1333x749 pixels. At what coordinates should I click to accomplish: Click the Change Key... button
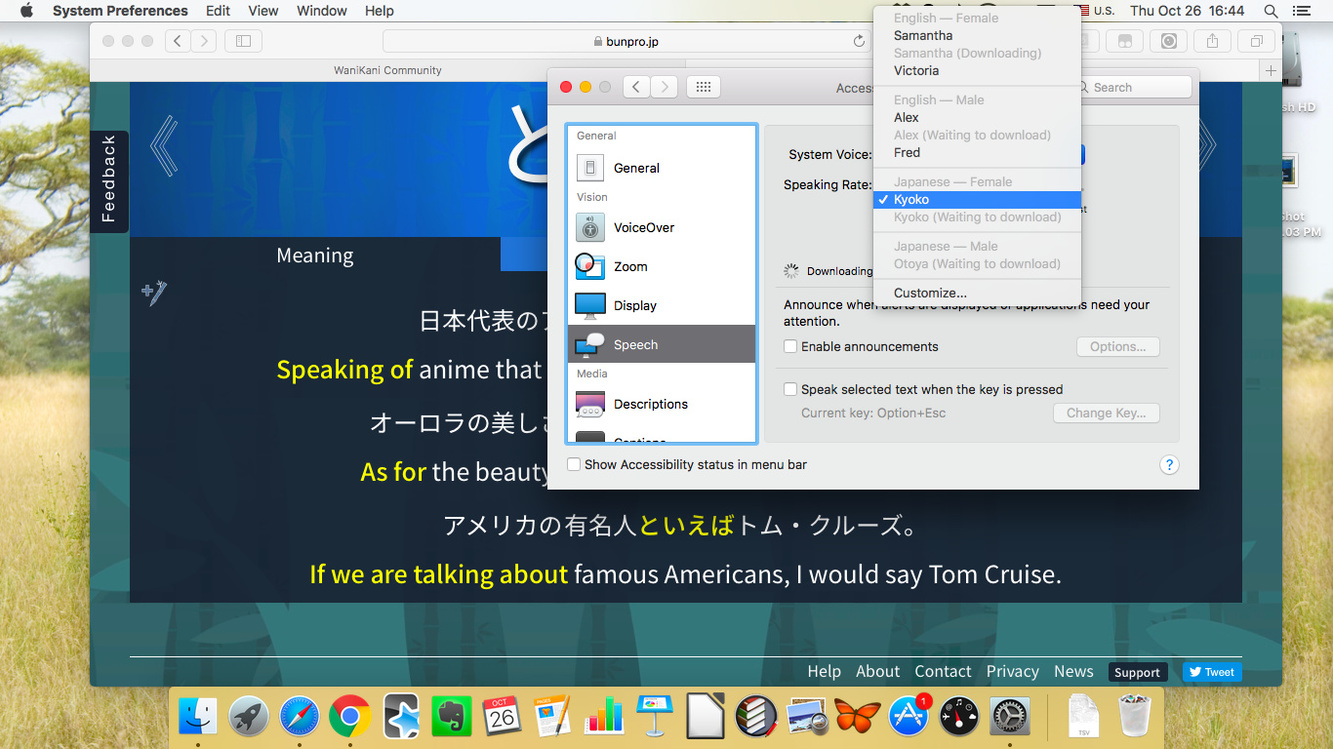click(1106, 413)
